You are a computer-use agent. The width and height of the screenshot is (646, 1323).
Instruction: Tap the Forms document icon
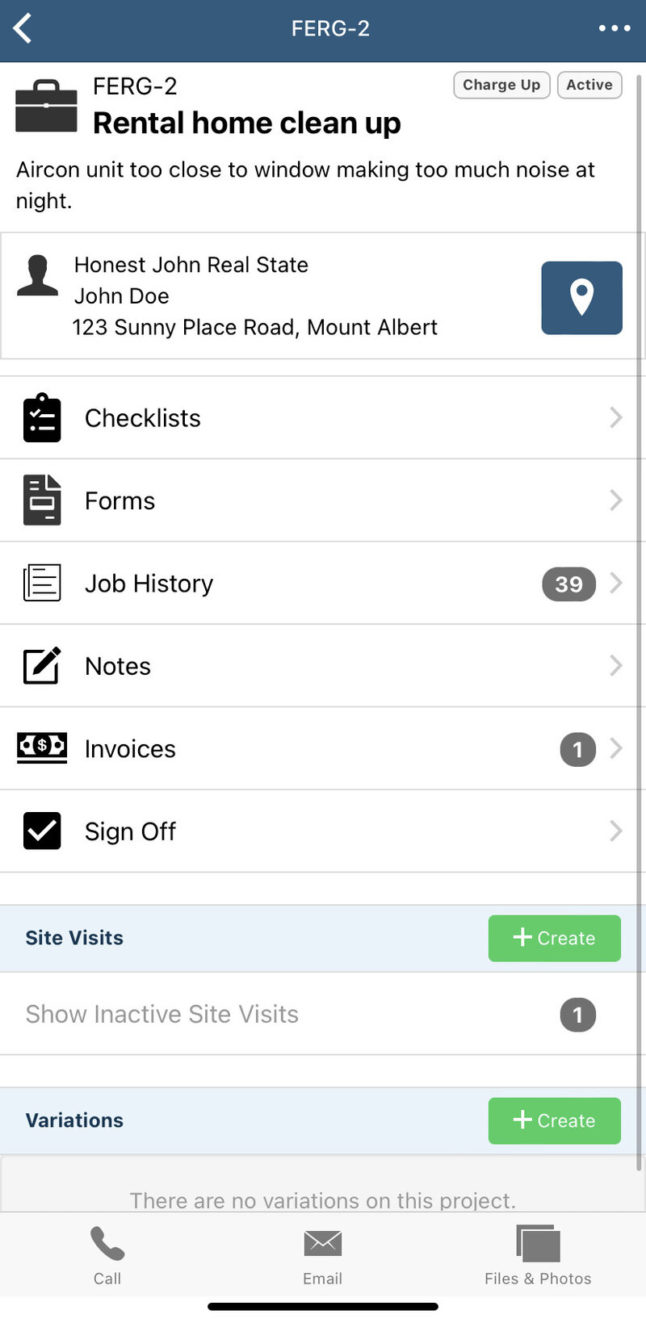[x=42, y=500]
